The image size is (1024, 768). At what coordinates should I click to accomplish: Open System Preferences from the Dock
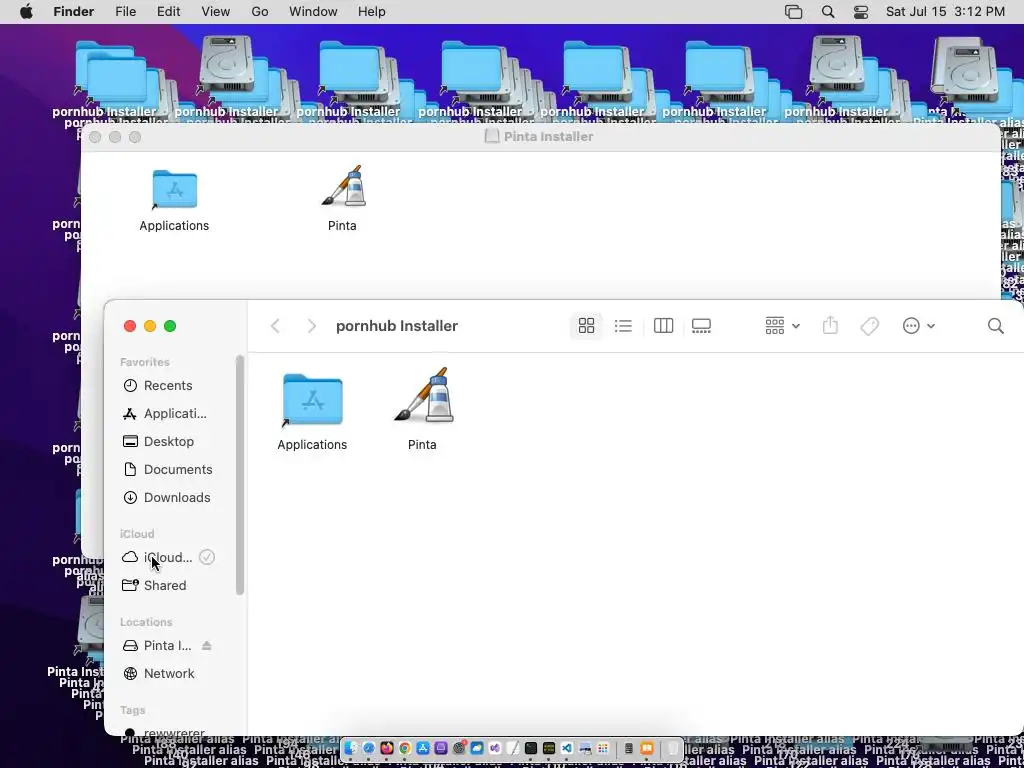point(459,748)
